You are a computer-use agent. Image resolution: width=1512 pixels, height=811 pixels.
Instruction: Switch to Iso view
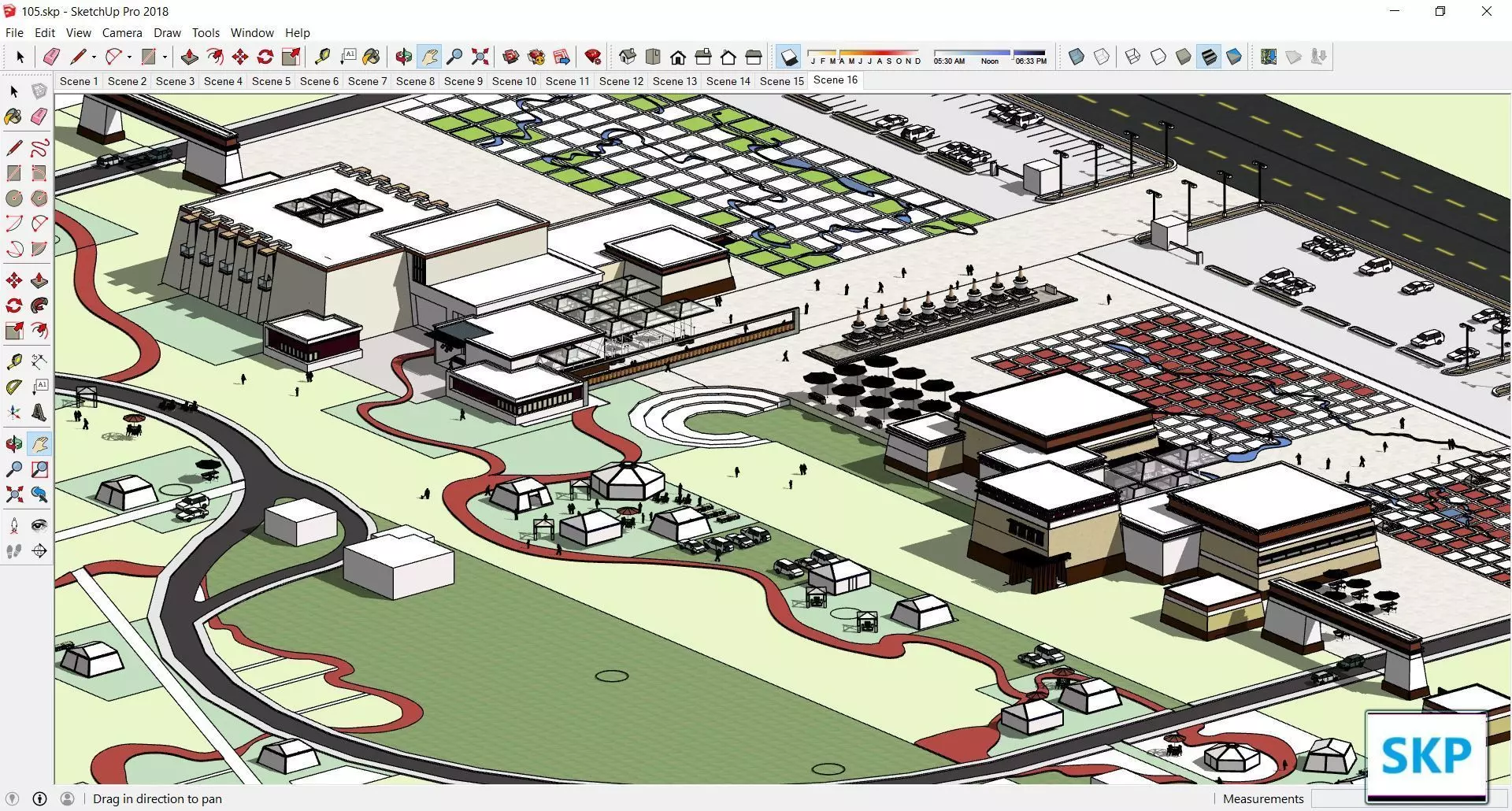coord(628,57)
